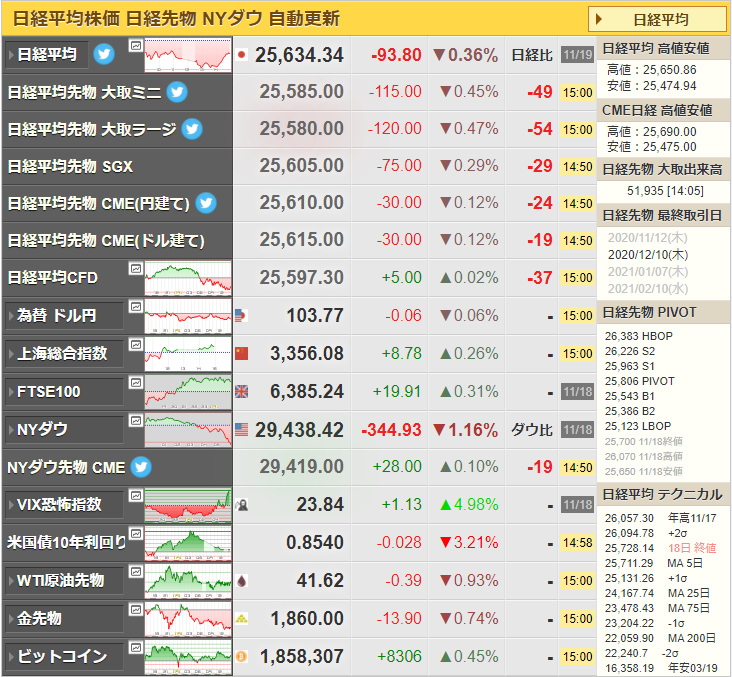Open chart popup icon for 上海総合指数
This screenshot has height=677, width=732.
[135, 345]
